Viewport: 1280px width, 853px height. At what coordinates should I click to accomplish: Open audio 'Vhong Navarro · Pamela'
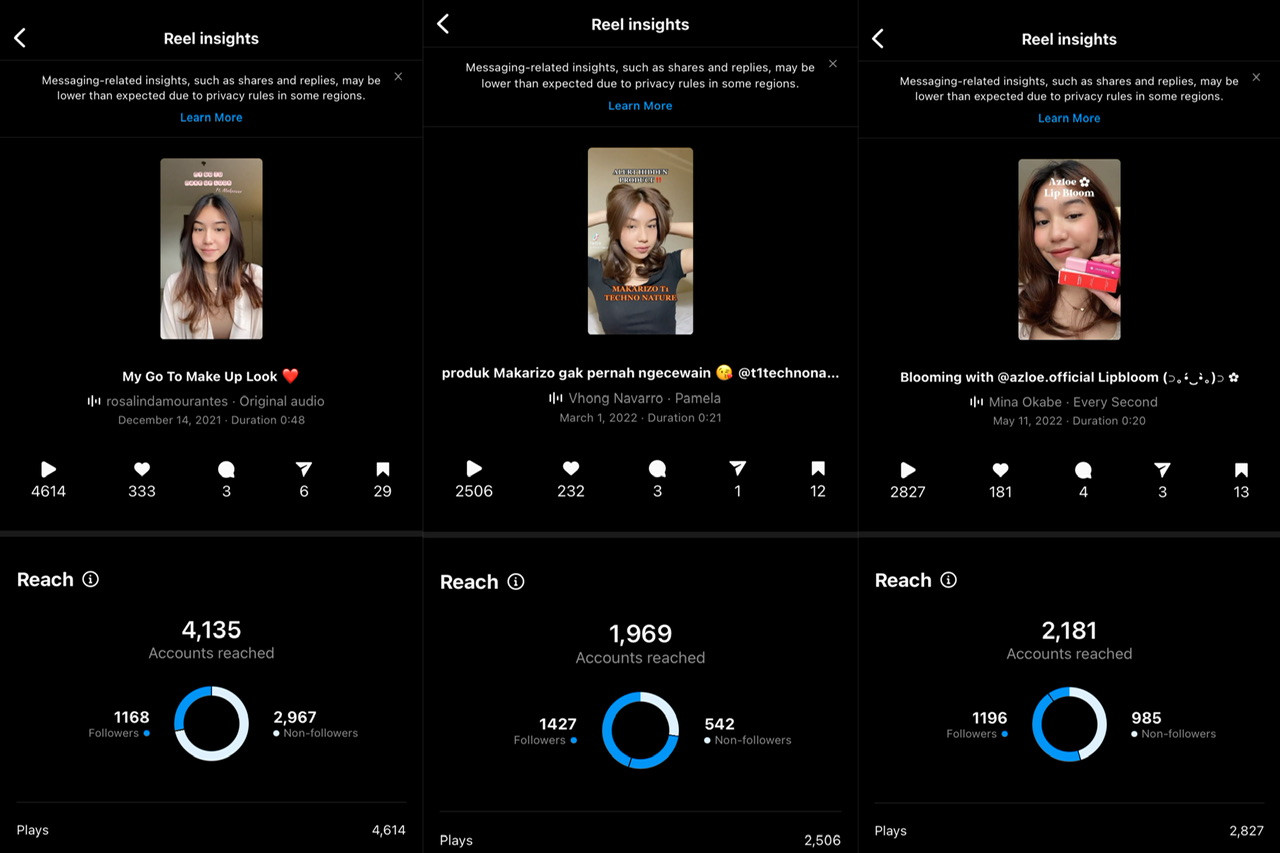point(644,398)
